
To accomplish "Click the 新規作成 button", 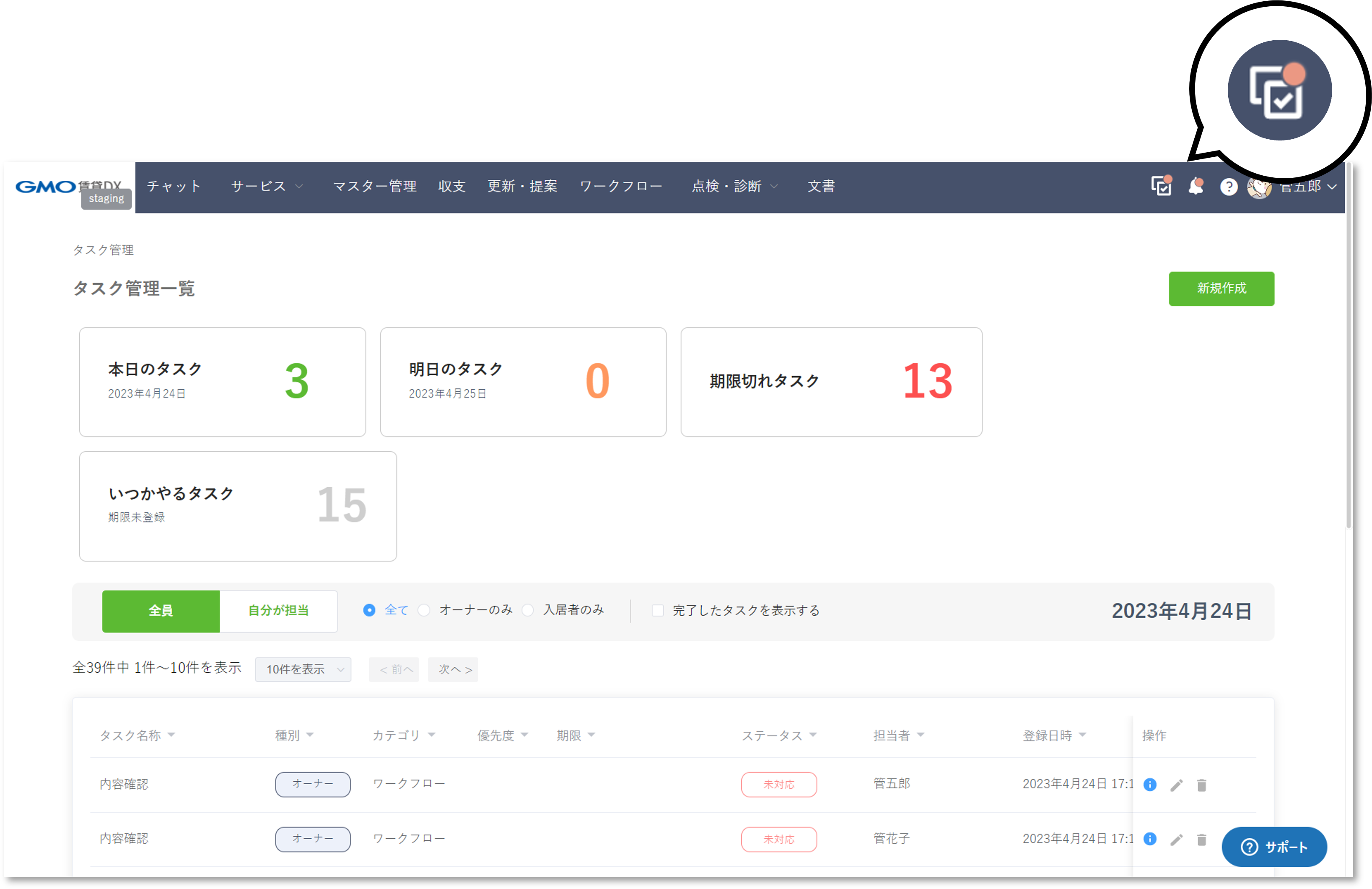I will 1221,288.
